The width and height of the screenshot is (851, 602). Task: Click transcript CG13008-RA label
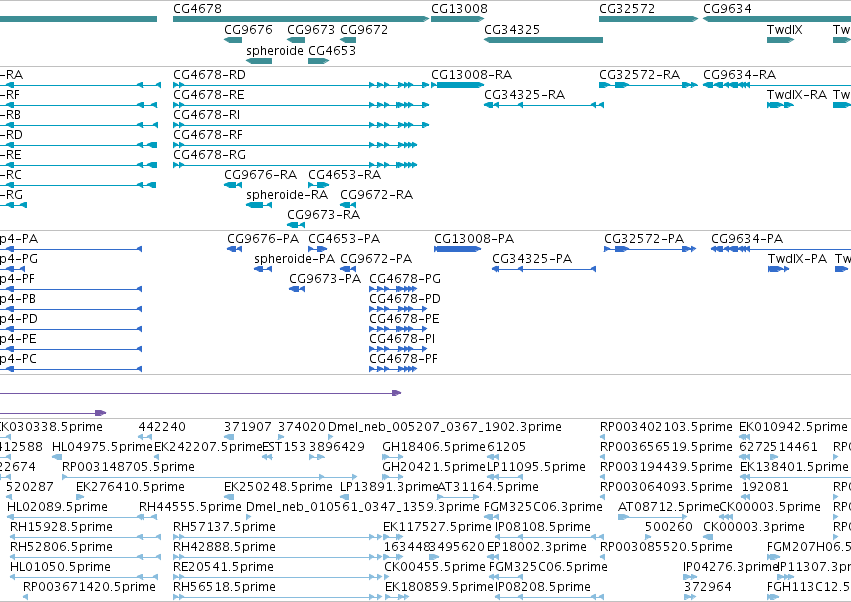[x=471, y=74]
